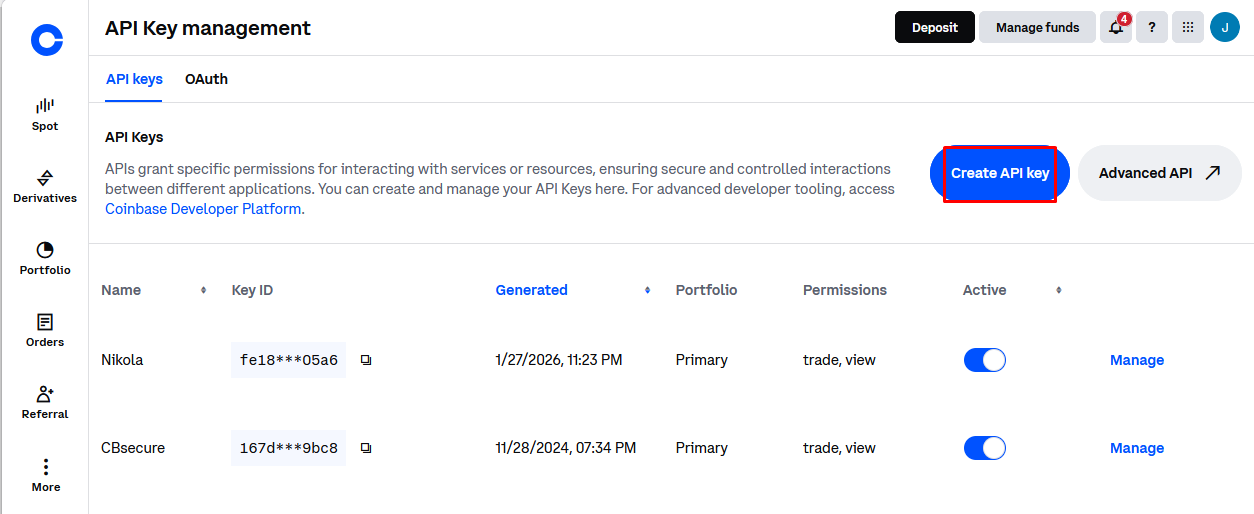The image size is (1254, 514).
Task: Click the 11/28/2024, 07:34 PM date
Action: click(566, 448)
